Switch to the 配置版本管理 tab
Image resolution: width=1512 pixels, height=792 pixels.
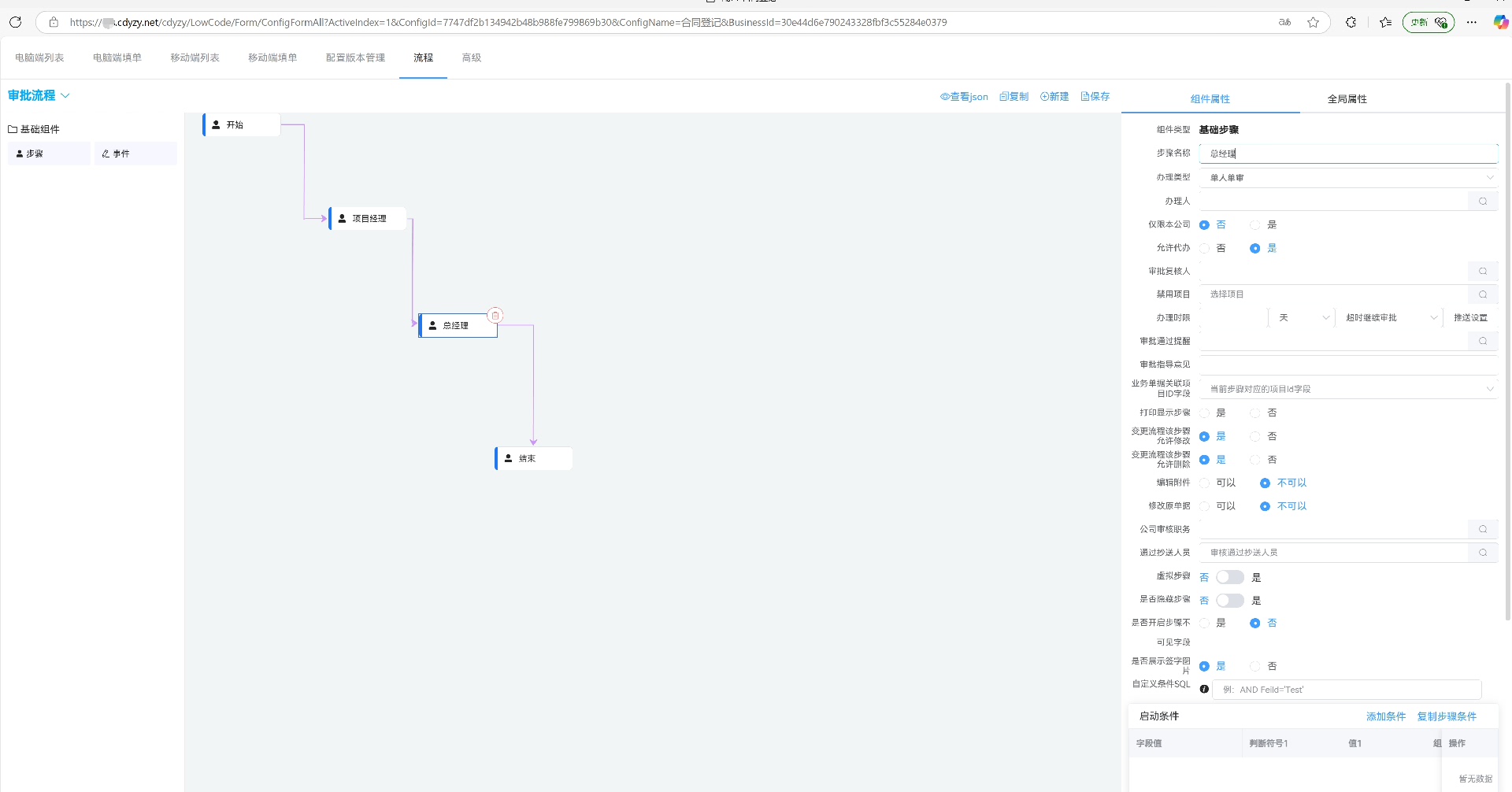click(x=356, y=57)
